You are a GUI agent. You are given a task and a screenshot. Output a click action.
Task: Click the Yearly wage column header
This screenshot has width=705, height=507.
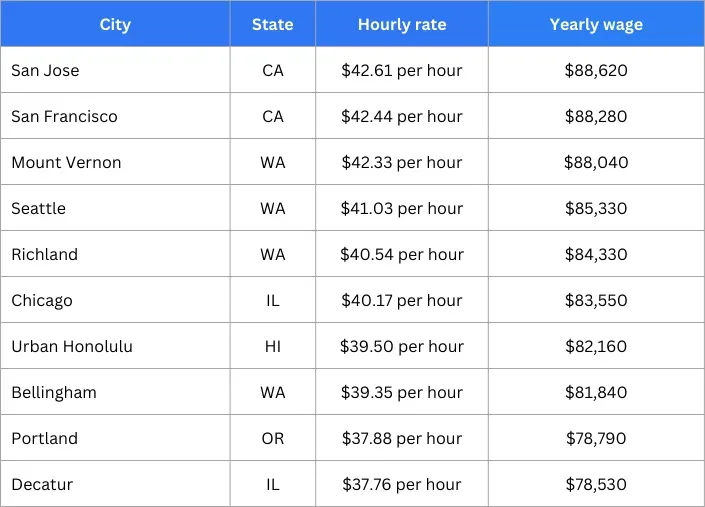point(596,24)
